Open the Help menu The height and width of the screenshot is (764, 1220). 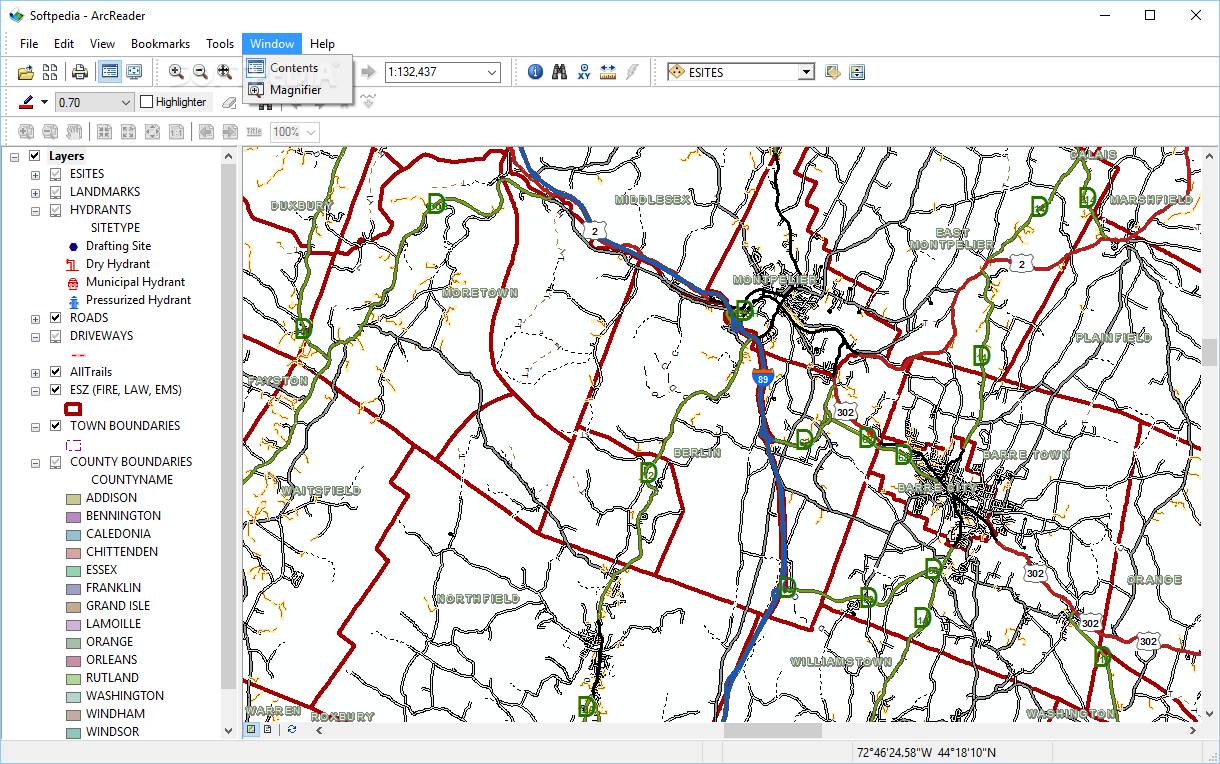pos(322,44)
